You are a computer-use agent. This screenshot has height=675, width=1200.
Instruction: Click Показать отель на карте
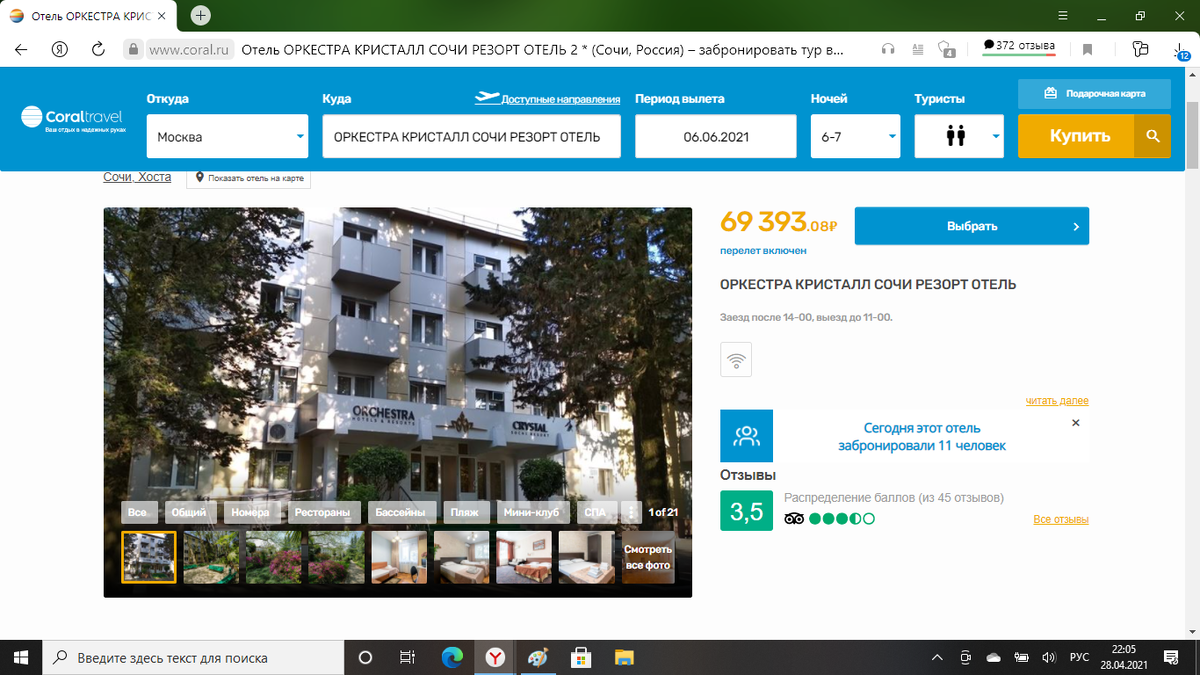(249, 178)
